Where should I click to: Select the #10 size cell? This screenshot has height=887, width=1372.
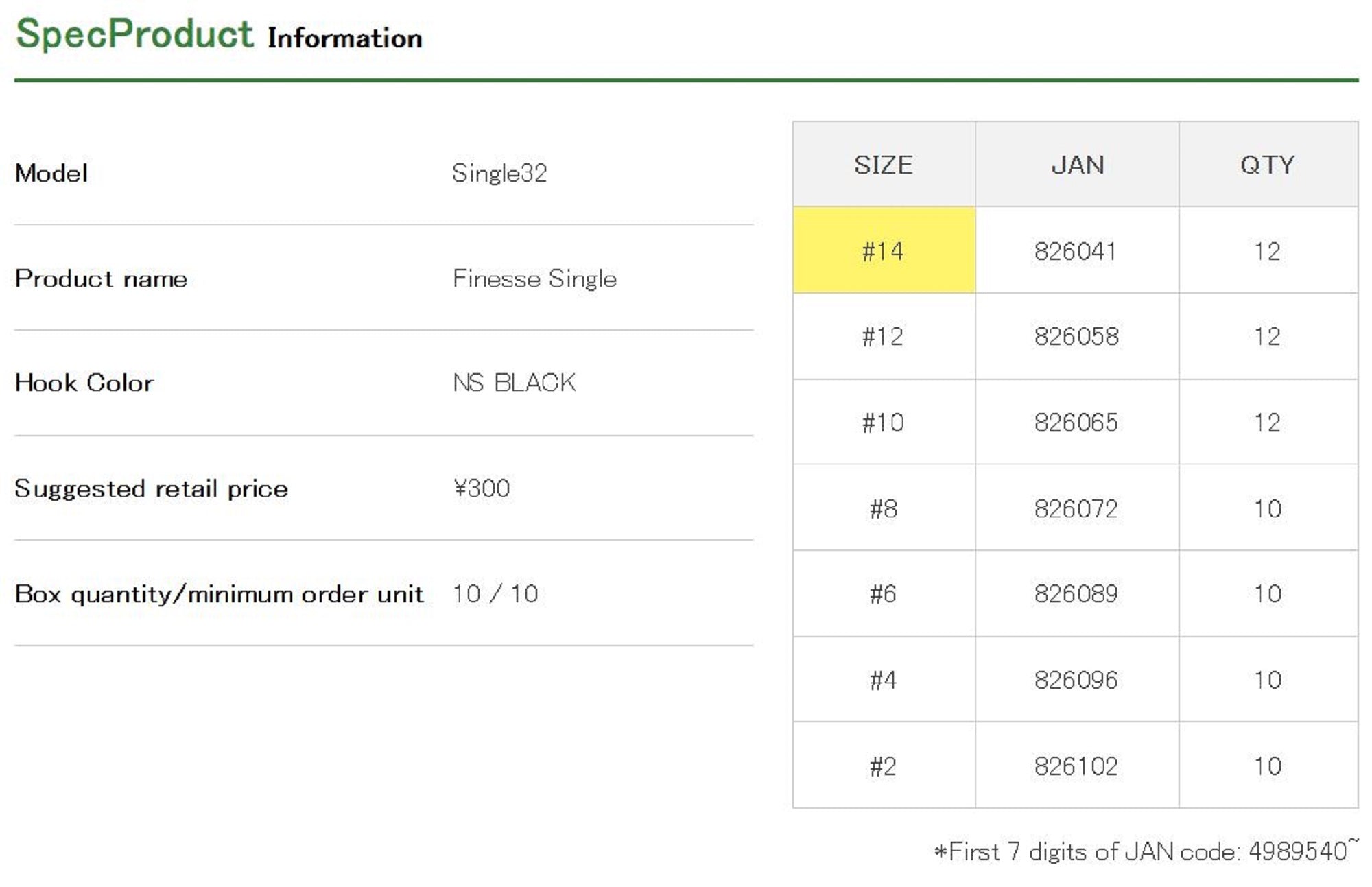coord(883,422)
